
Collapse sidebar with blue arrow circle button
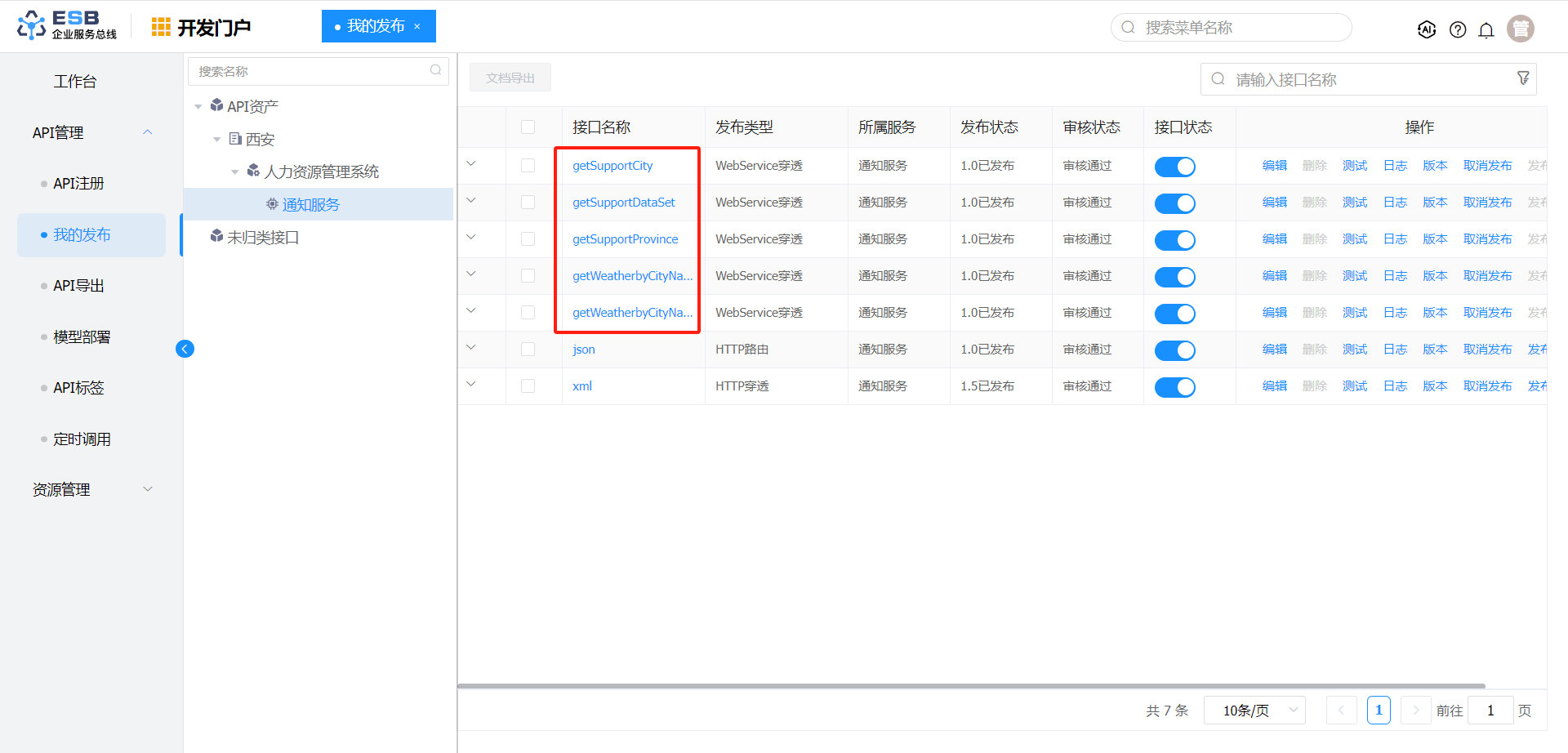[x=185, y=349]
